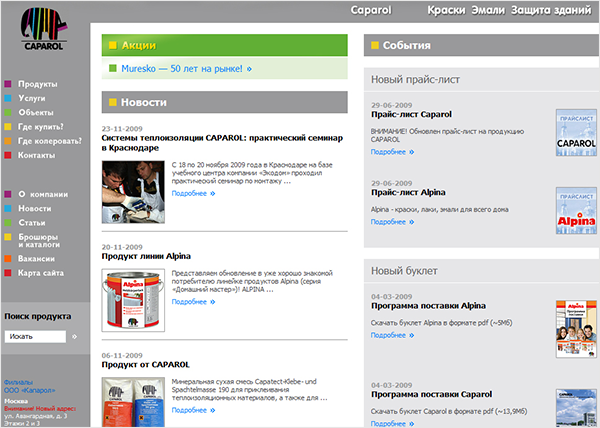Open the Продукт от CAPAROL headline
600x428 pixels.
click(145, 365)
